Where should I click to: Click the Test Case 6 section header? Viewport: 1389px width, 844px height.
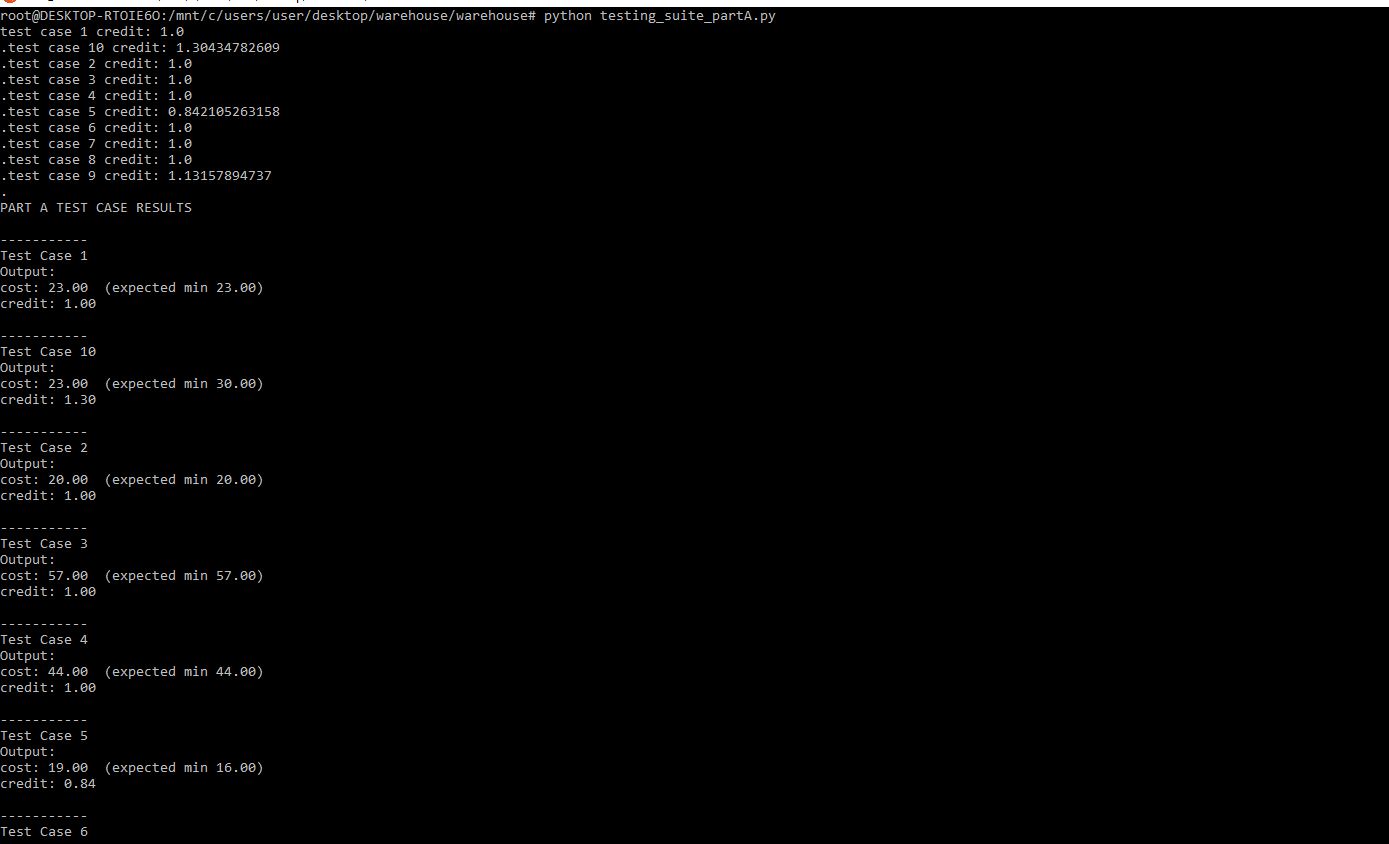coord(44,832)
